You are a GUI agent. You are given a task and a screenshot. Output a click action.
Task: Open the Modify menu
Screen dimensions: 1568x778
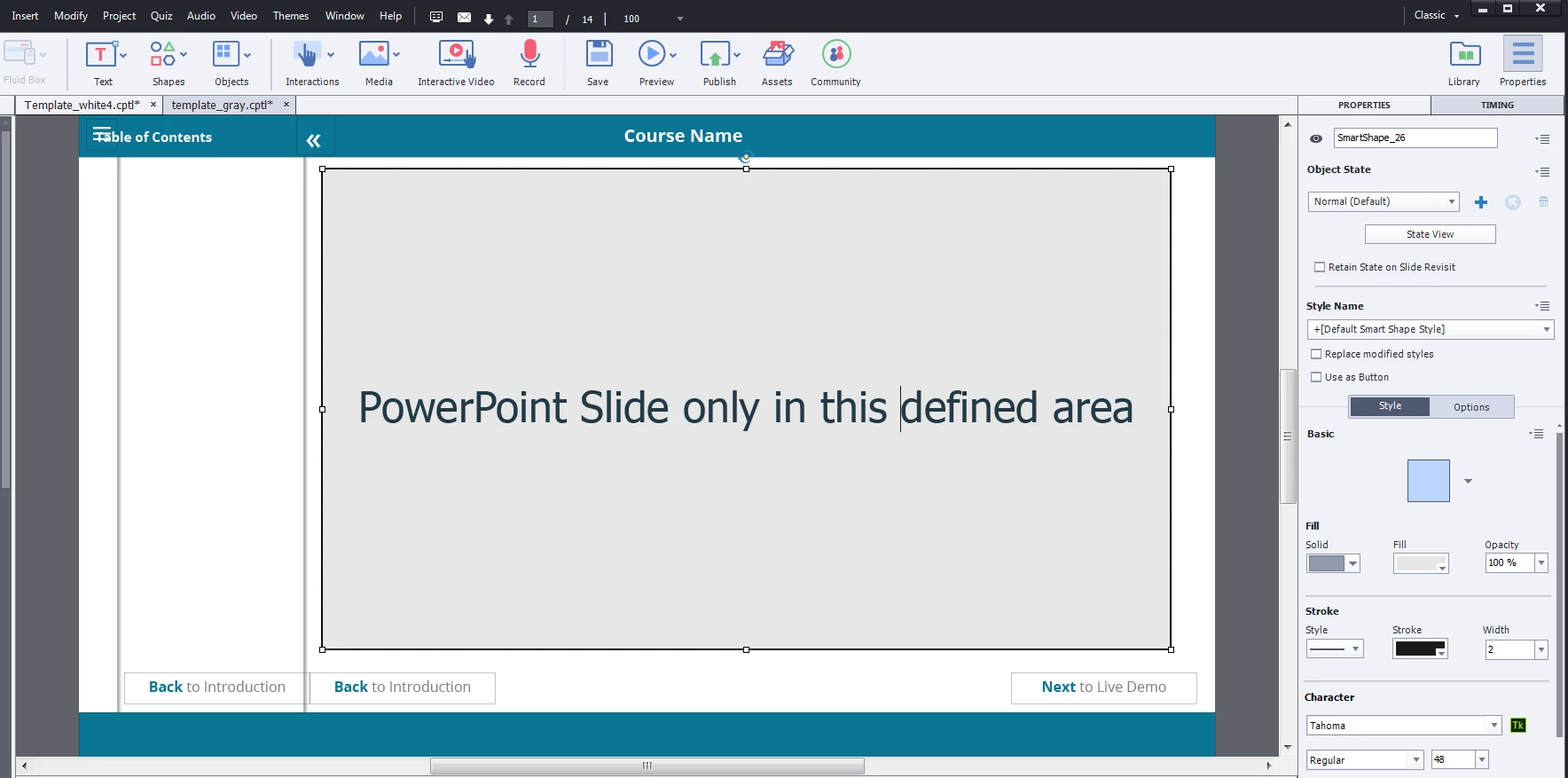71,16
